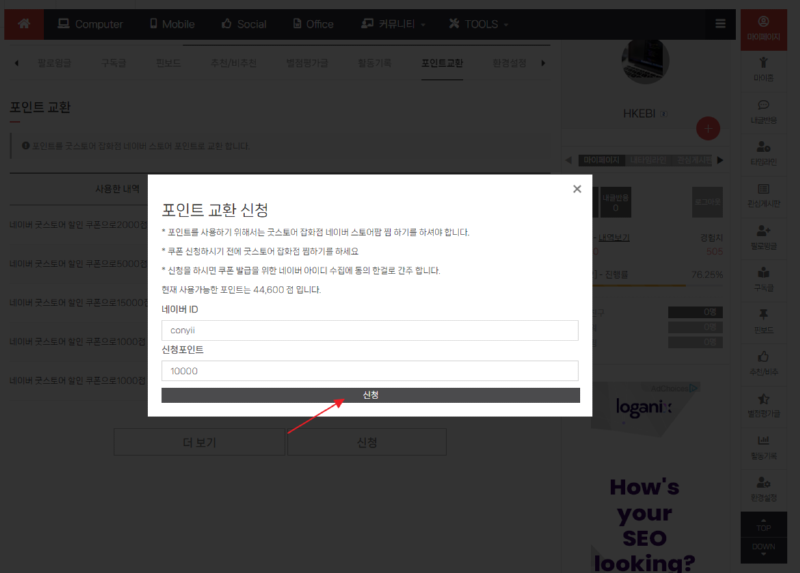Click the 더 보기 button
Viewport: 800px width, 573px height.
[199, 442]
